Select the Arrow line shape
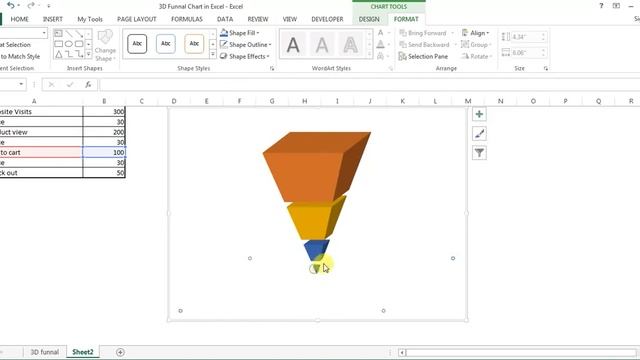640x360 pixels. pos(79,33)
